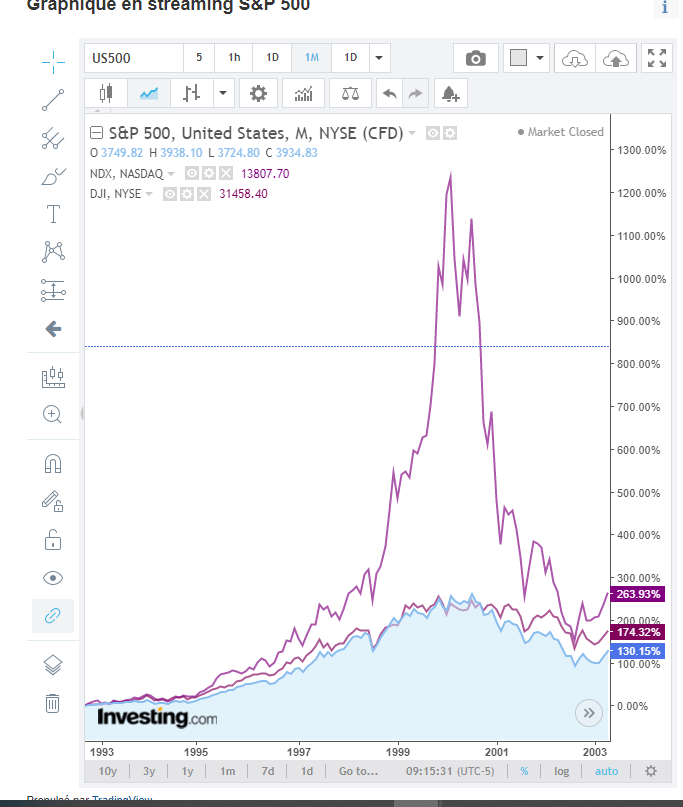This screenshot has height=807, width=683.
Task: Set range to 3y
Action: [x=149, y=771]
